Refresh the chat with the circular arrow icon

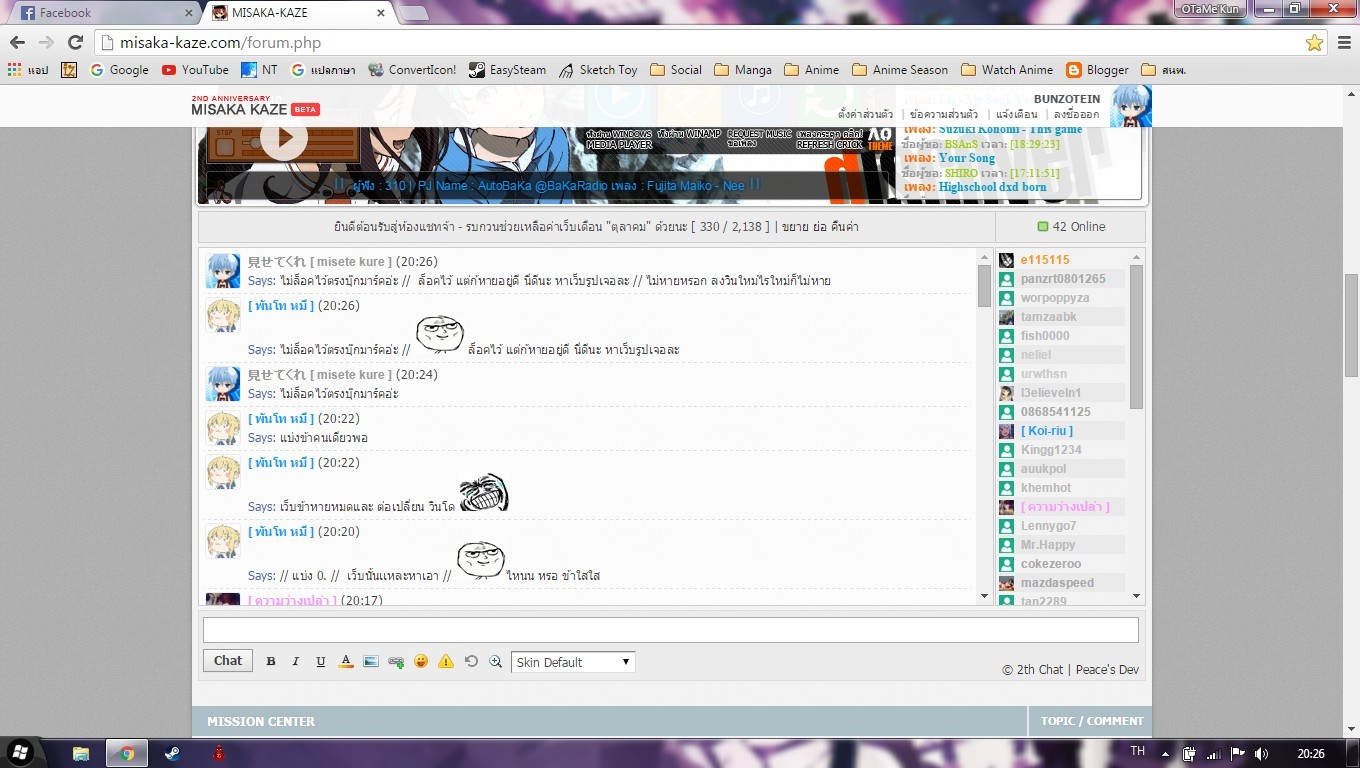pyautogui.click(x=471, y=661)
